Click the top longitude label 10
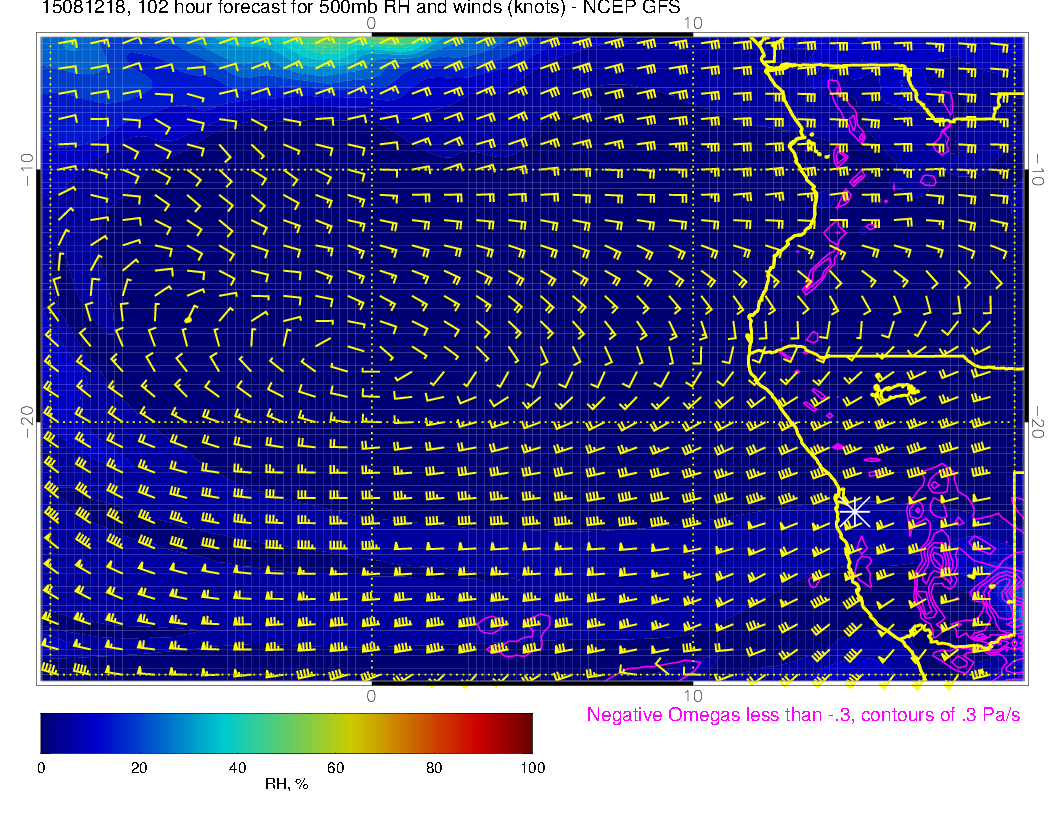Image resolution: width=1056 pixels, height=816 pixels. 693,24
